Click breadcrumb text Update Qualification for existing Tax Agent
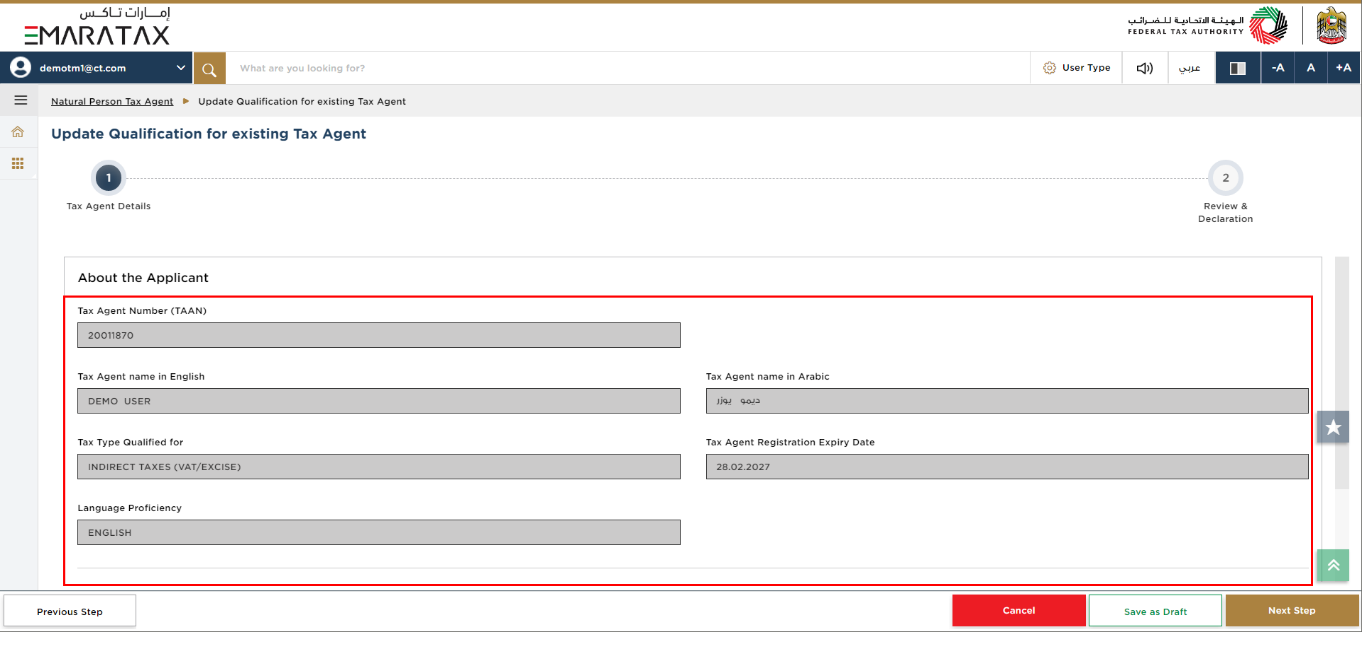The image size is (1362, 648). coord(302,101)
